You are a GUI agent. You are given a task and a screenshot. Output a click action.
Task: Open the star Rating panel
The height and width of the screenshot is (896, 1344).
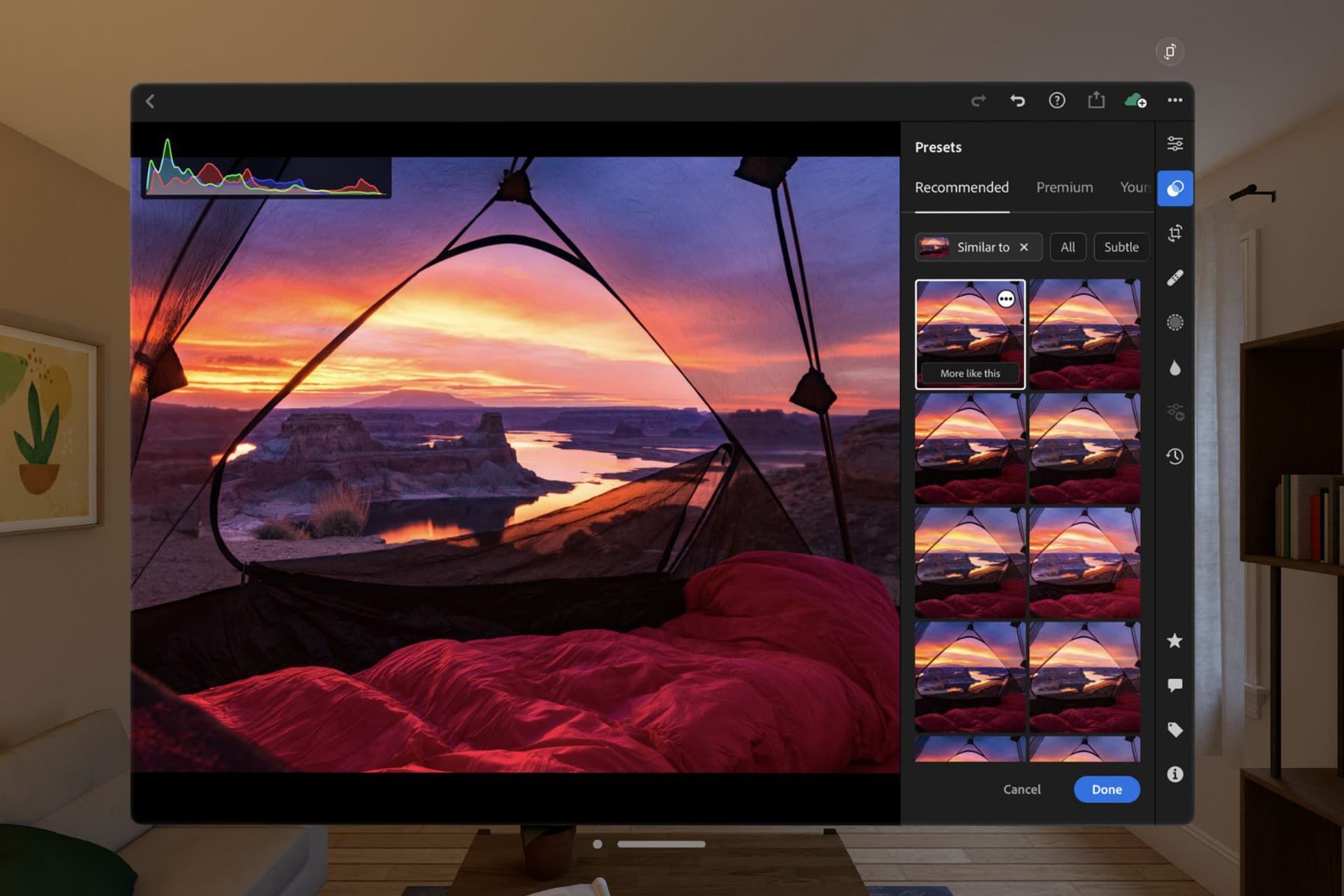(x=1175, y=640)
